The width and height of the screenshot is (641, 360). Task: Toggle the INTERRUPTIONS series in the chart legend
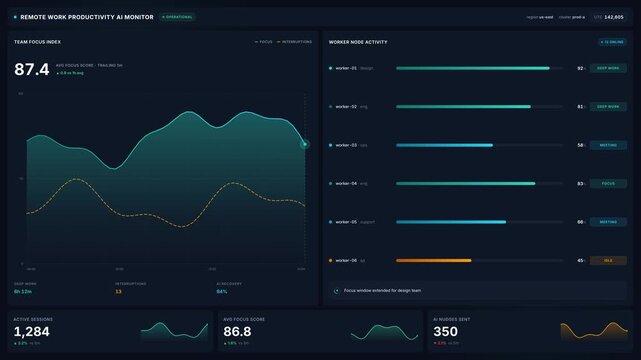[294, 42]
